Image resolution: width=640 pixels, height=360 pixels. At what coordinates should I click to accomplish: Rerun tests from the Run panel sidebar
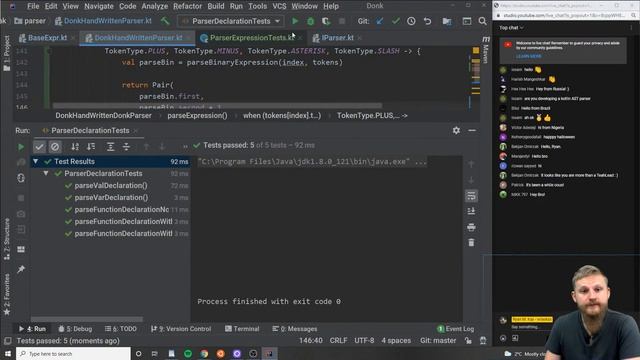tap(21, 147)
